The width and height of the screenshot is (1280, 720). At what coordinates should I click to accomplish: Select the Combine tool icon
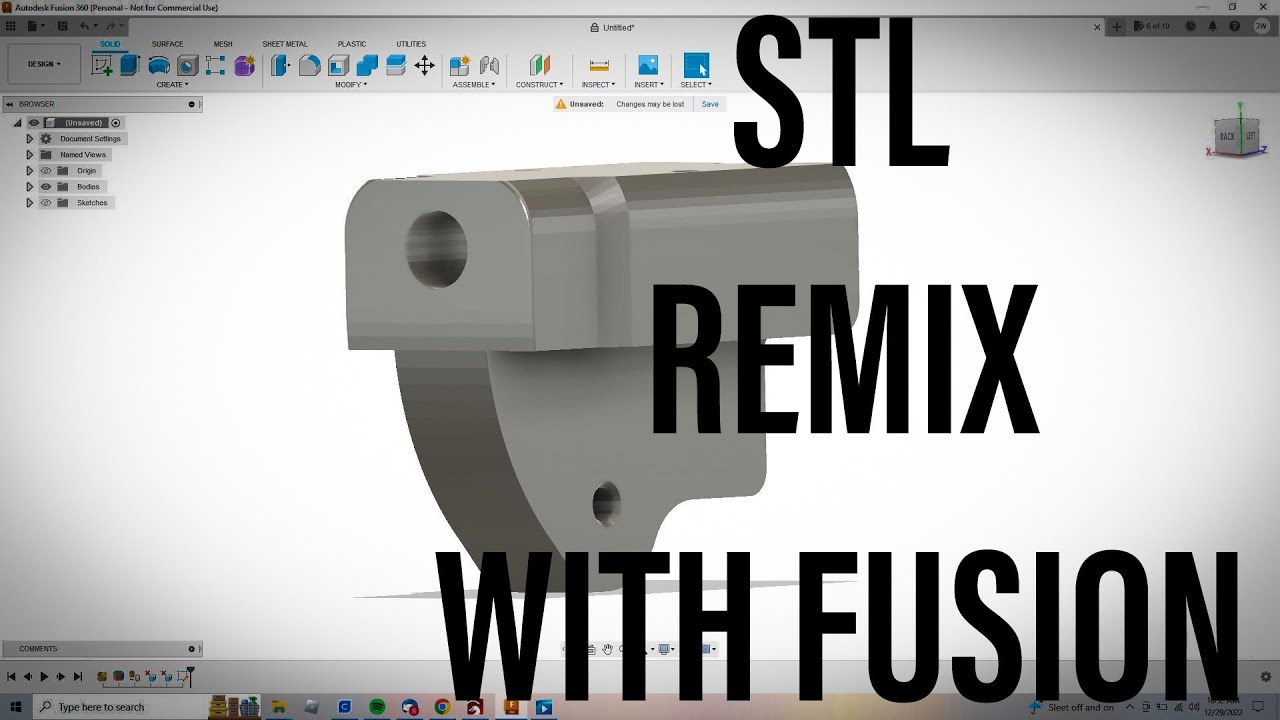click(367, 66)
